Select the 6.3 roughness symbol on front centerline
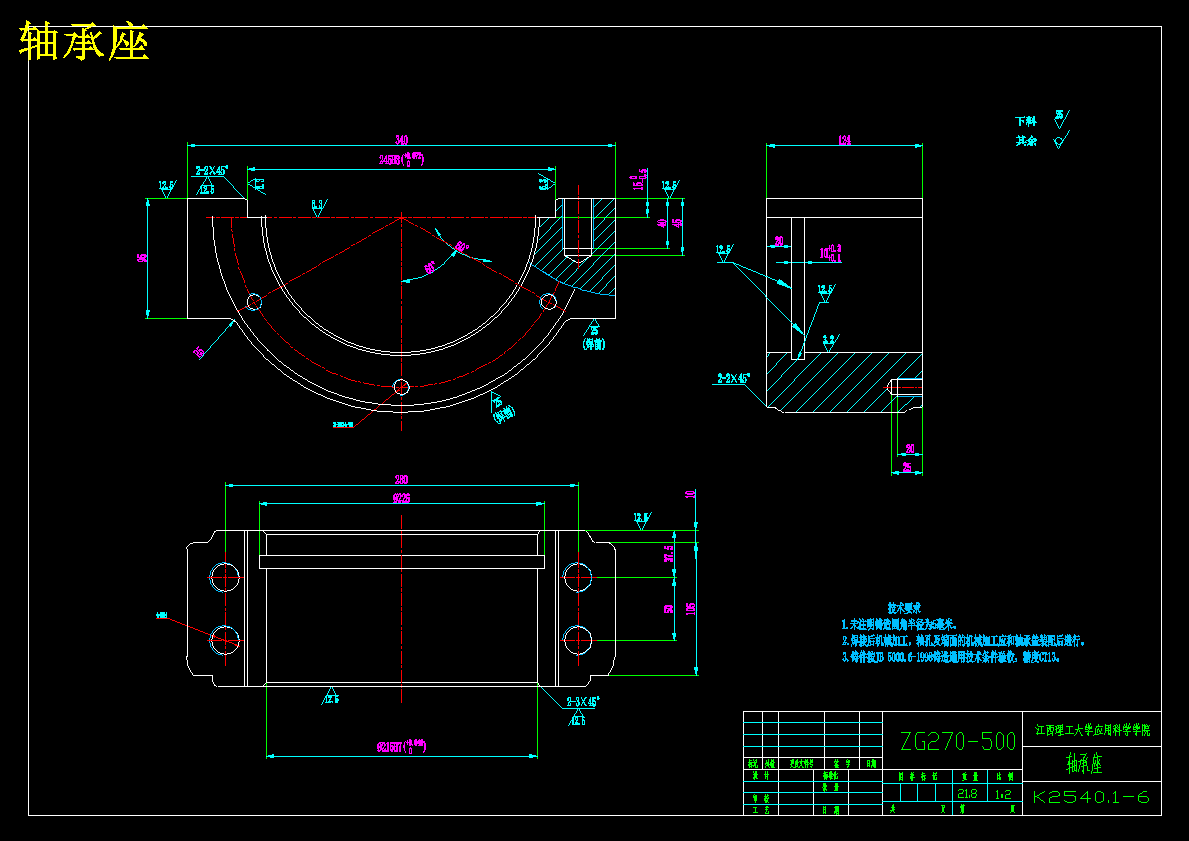This screenshot has height=841, width=1189. coord(319,207)
